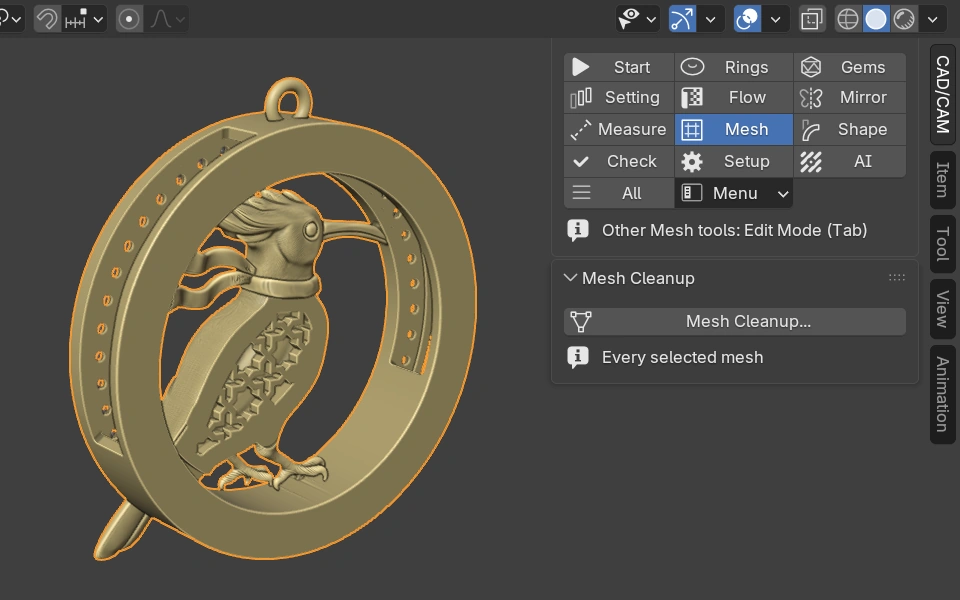Collapse the Mesh Cleanup panel
The width and height of the screenshot is (960, 600).
coord(570,278)
